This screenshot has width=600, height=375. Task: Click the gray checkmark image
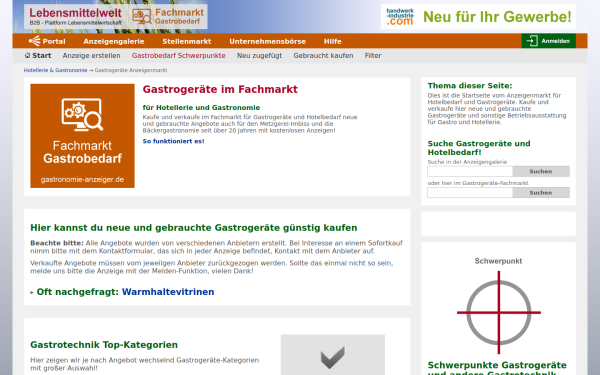point(333,356)
